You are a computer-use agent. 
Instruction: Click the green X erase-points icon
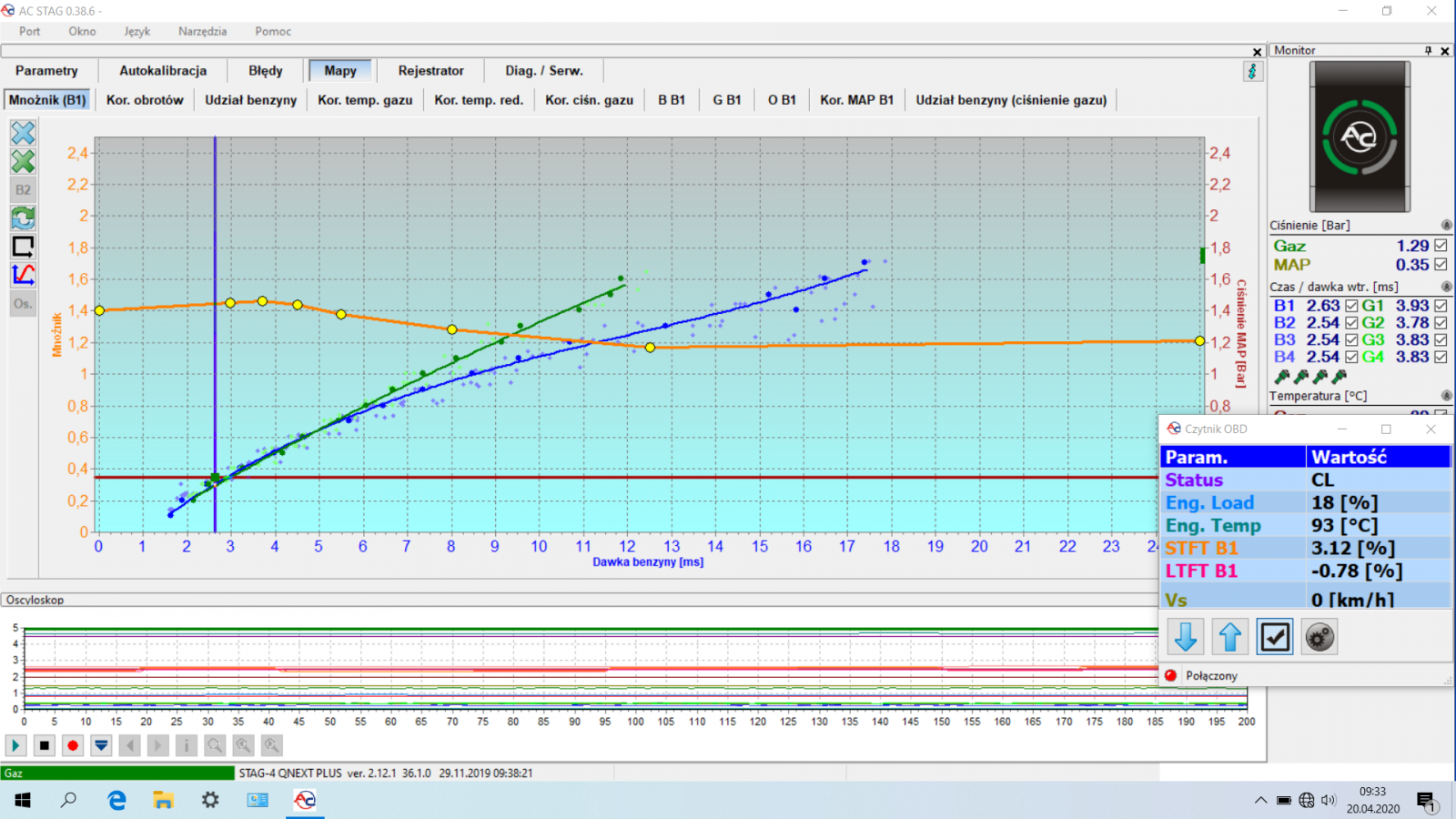[23, 162]
